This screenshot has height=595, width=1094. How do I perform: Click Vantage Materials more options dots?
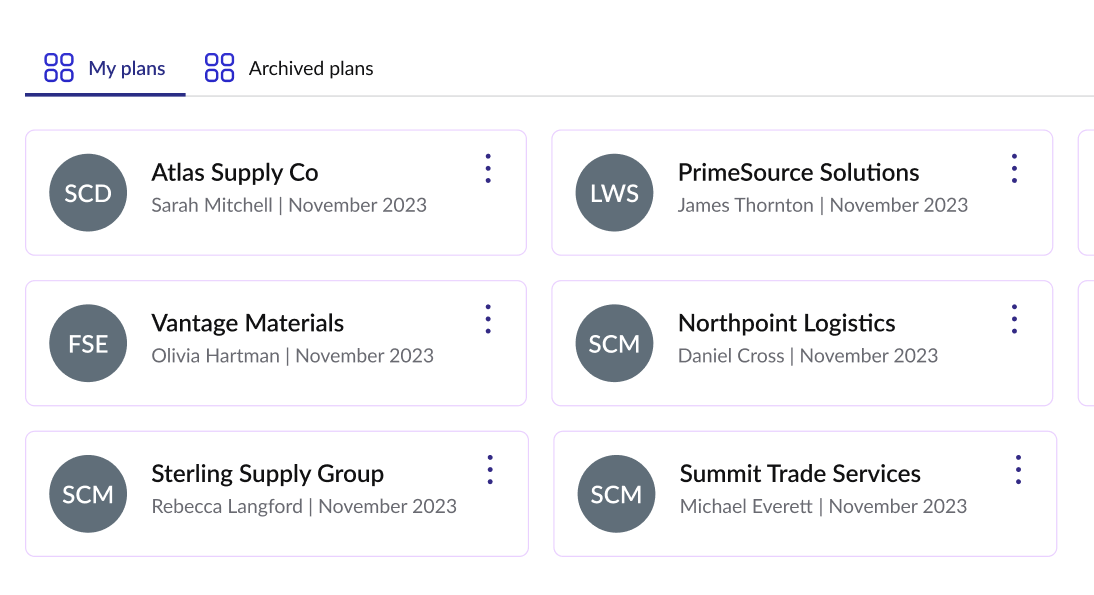click(x=488, y=319)
